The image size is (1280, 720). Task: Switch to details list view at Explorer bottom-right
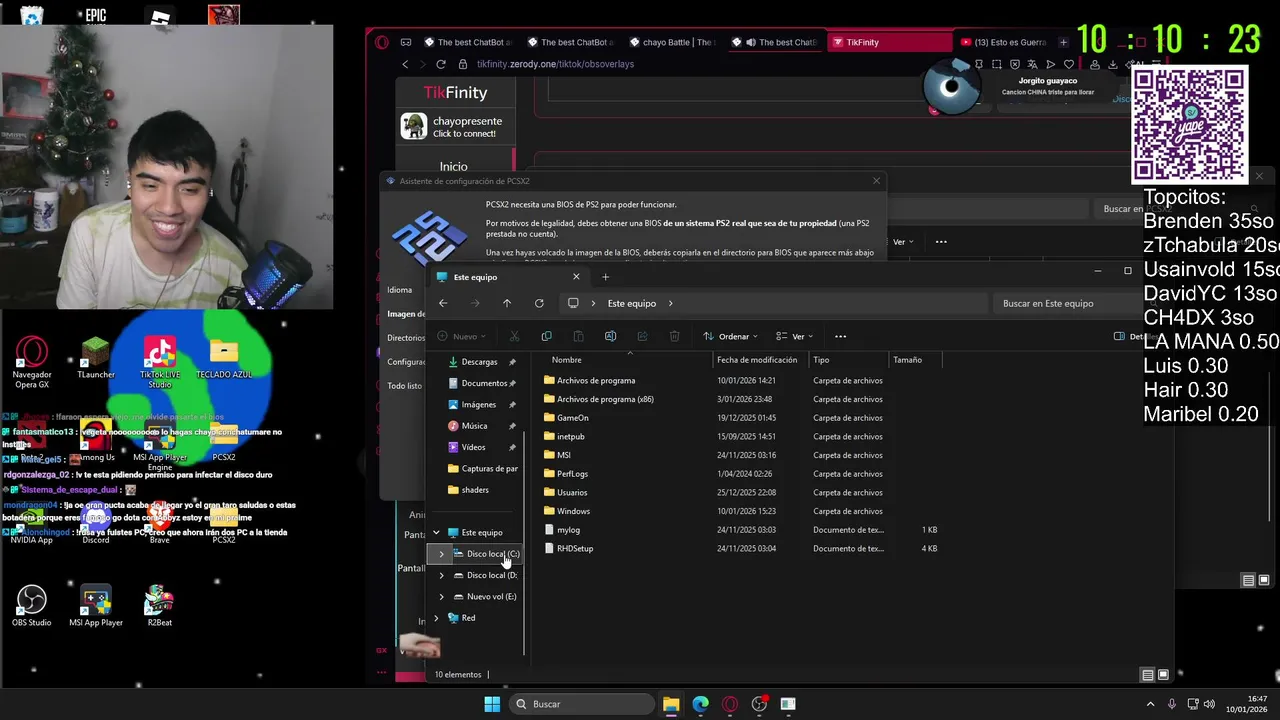[1148, 675]
